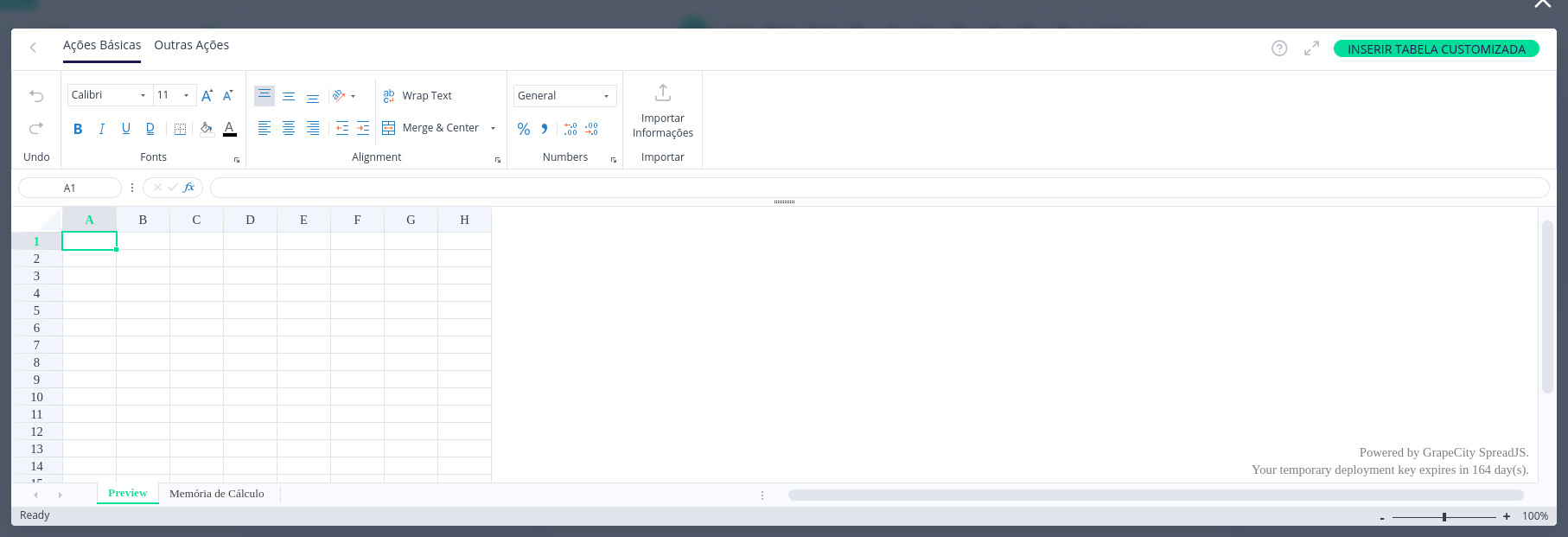Viewport: 1568px width, 537px height.
Task: Click the Undo arrow icon
Action: coord(36,96)
